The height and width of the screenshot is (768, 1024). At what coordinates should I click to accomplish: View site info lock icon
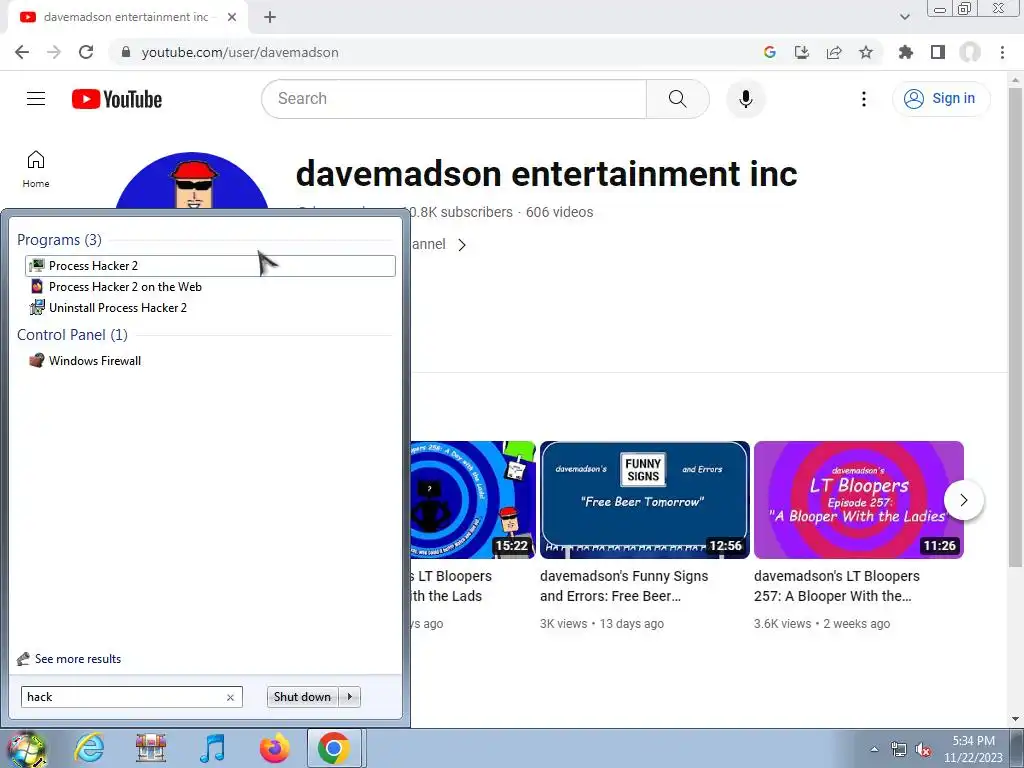click(126, 52)
